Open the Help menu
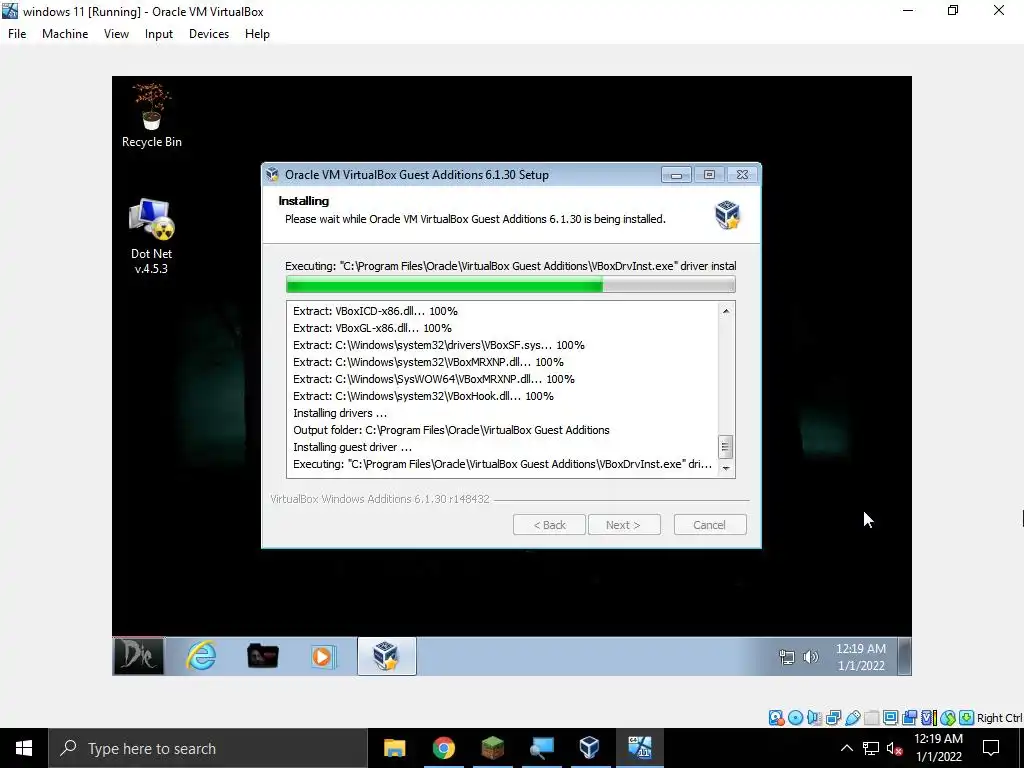The image size is (1024, 768). coord(257,34)
